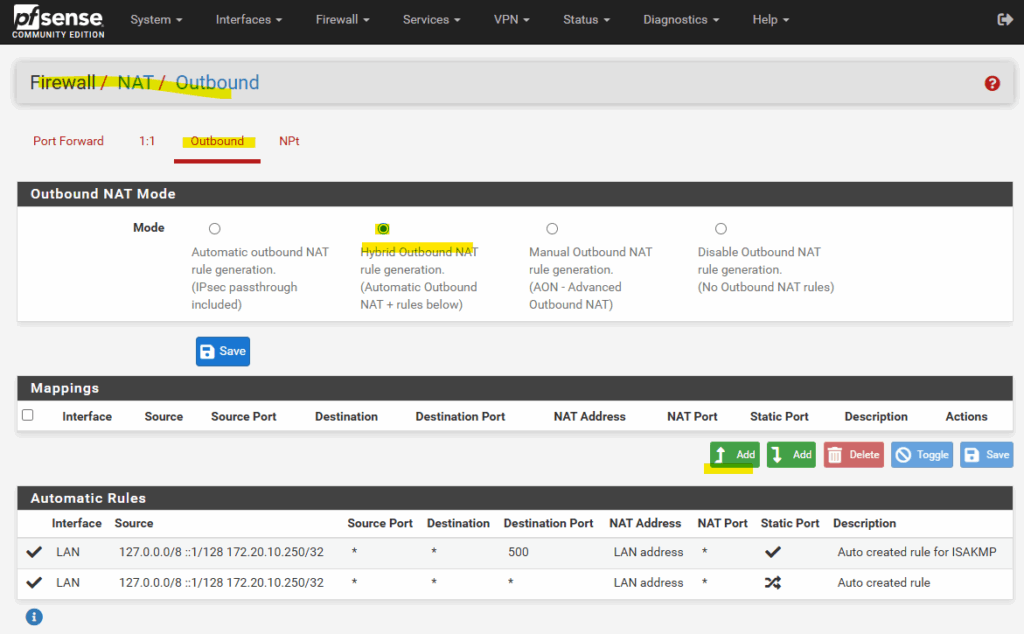Click the checkmark icon on the ISAKMP rule row
Image resolution: width=1024 pixels, height=634 pixels.
click(x=34, y=552)
